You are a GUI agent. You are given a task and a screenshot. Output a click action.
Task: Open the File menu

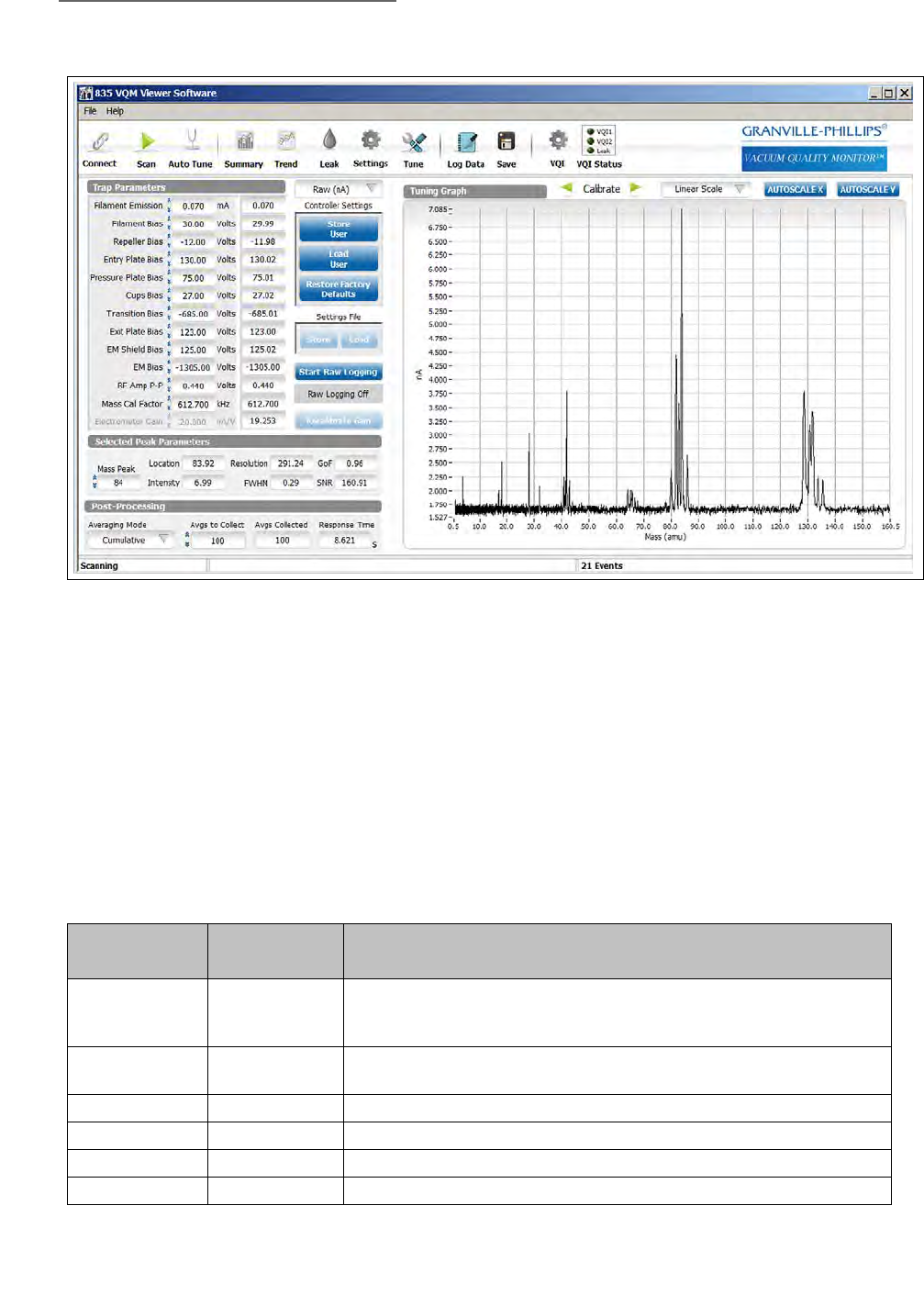90,111
